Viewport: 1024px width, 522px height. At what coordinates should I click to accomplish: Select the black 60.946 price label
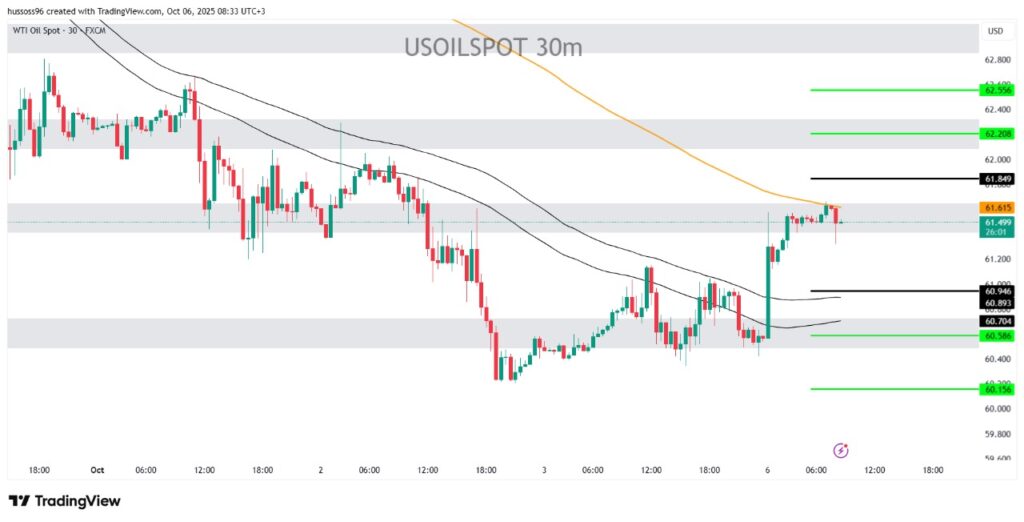tap(998, 292)
